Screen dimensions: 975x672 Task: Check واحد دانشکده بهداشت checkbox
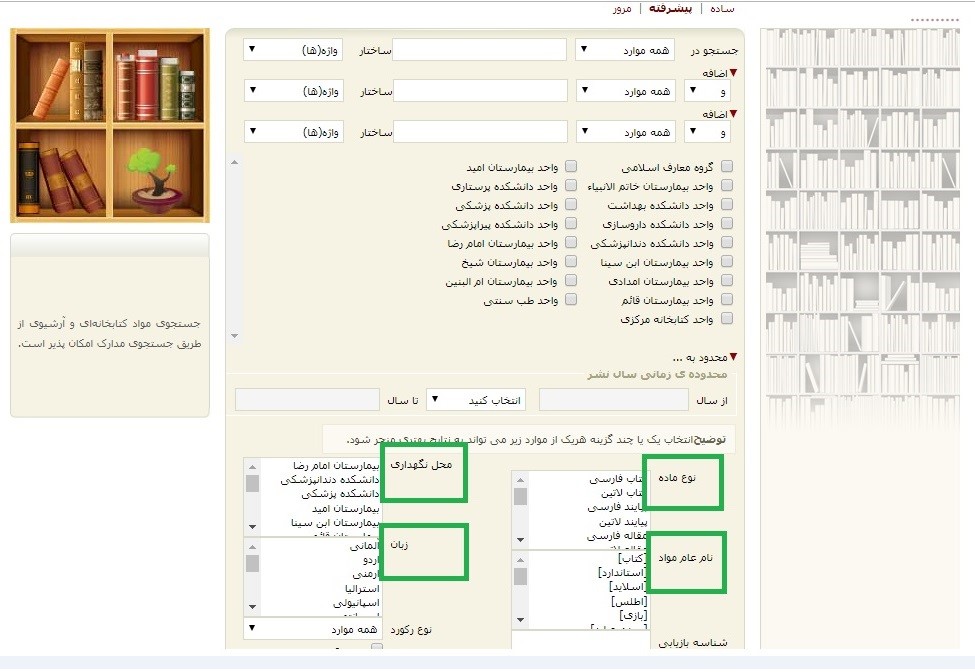coord(727,205)
